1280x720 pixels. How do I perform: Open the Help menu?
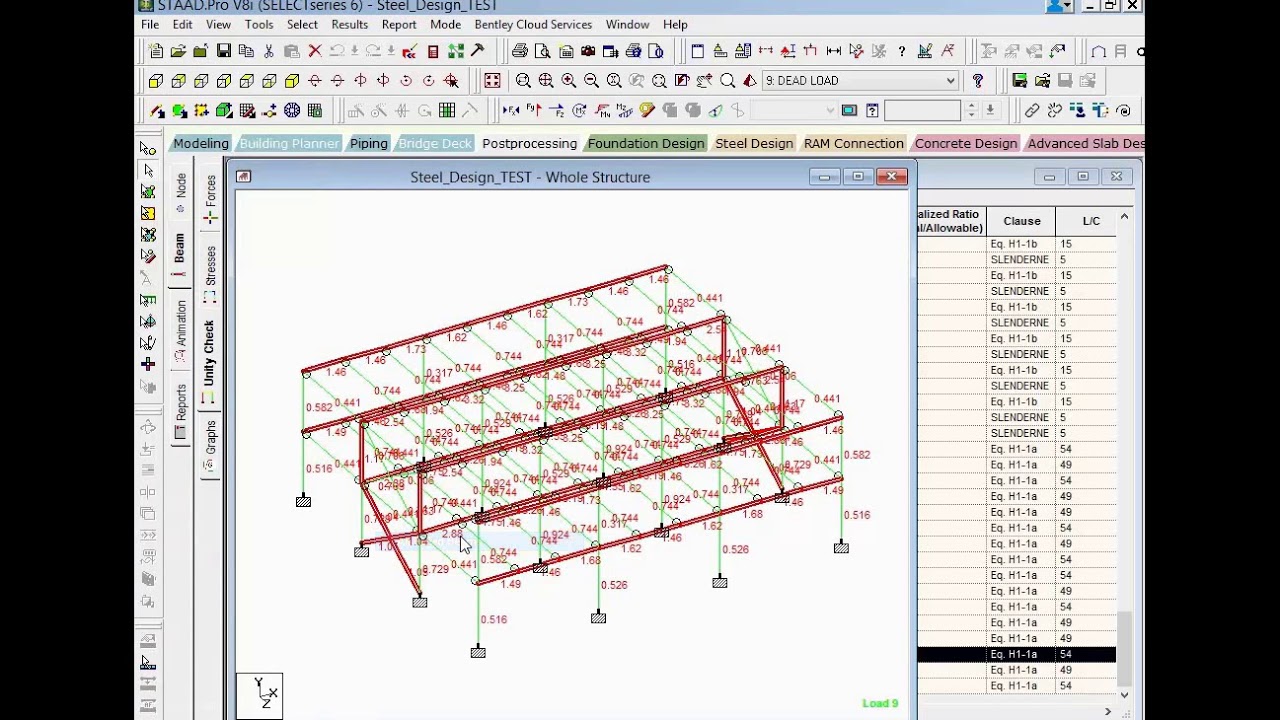coord(675,24)
